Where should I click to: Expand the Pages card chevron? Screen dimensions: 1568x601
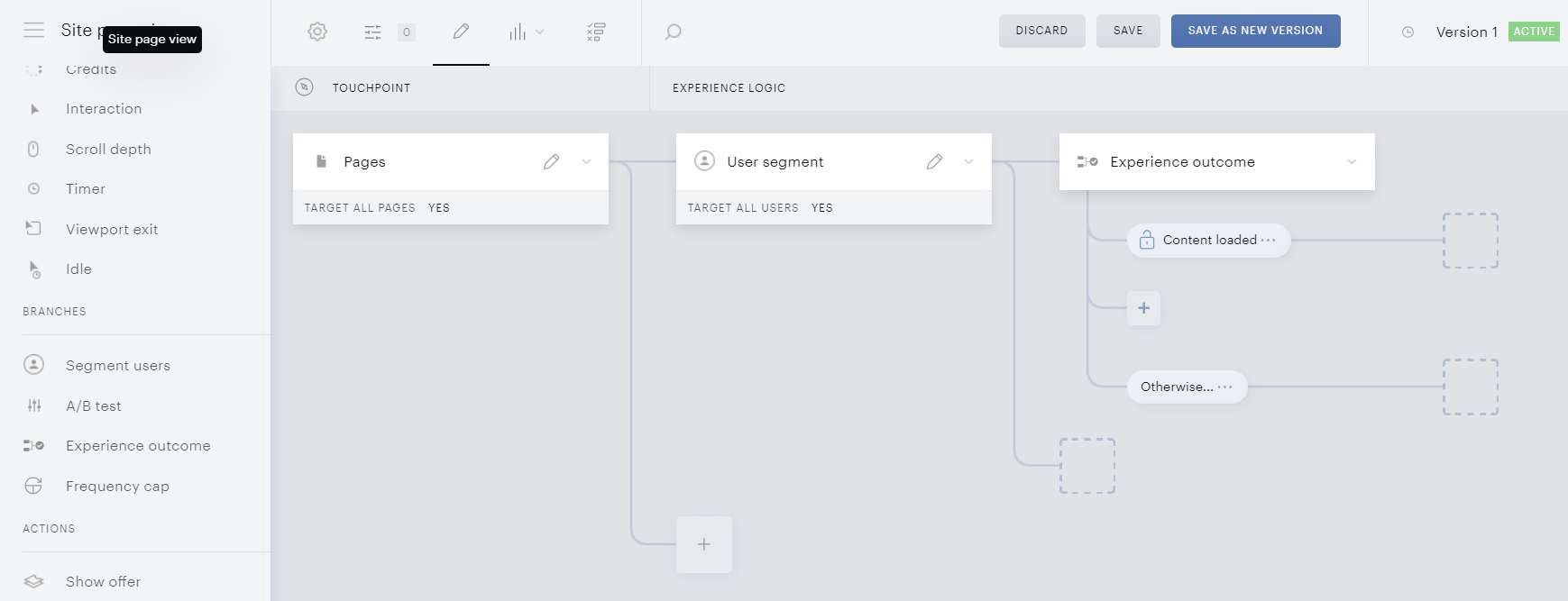pos(587,162)
